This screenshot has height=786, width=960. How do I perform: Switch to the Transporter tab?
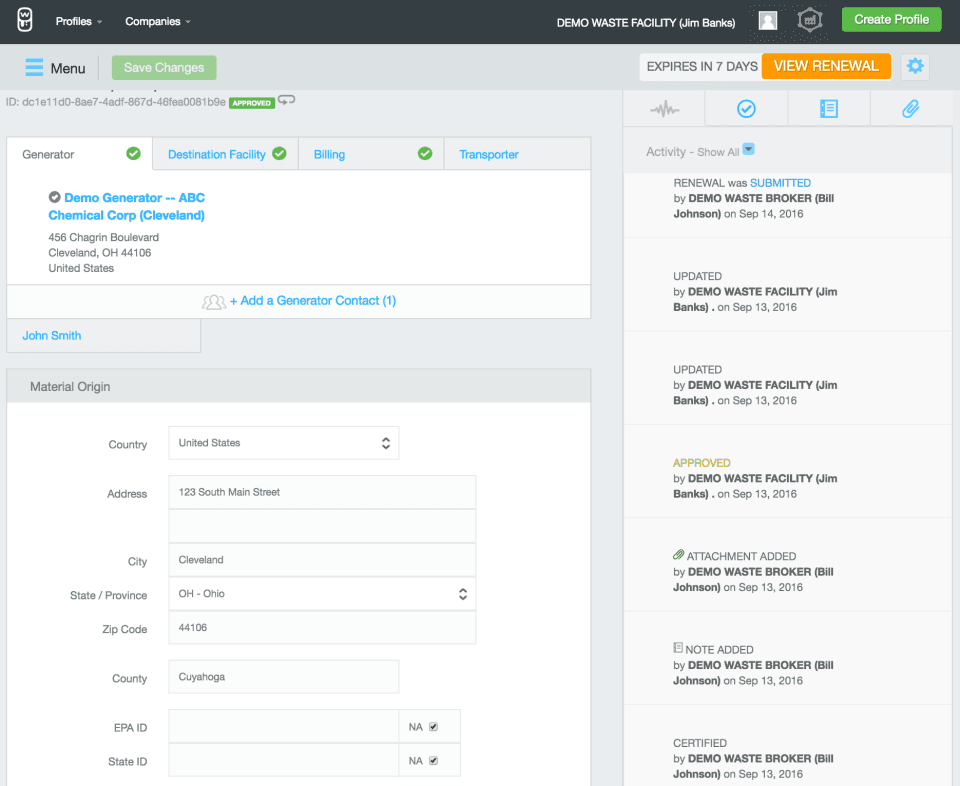click(489, 154)
